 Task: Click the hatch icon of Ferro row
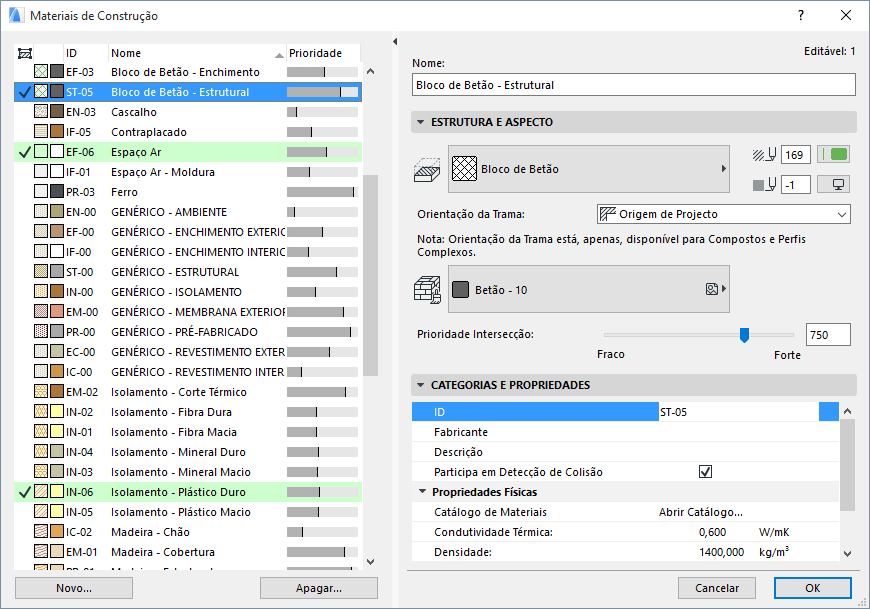coord(41,191)
